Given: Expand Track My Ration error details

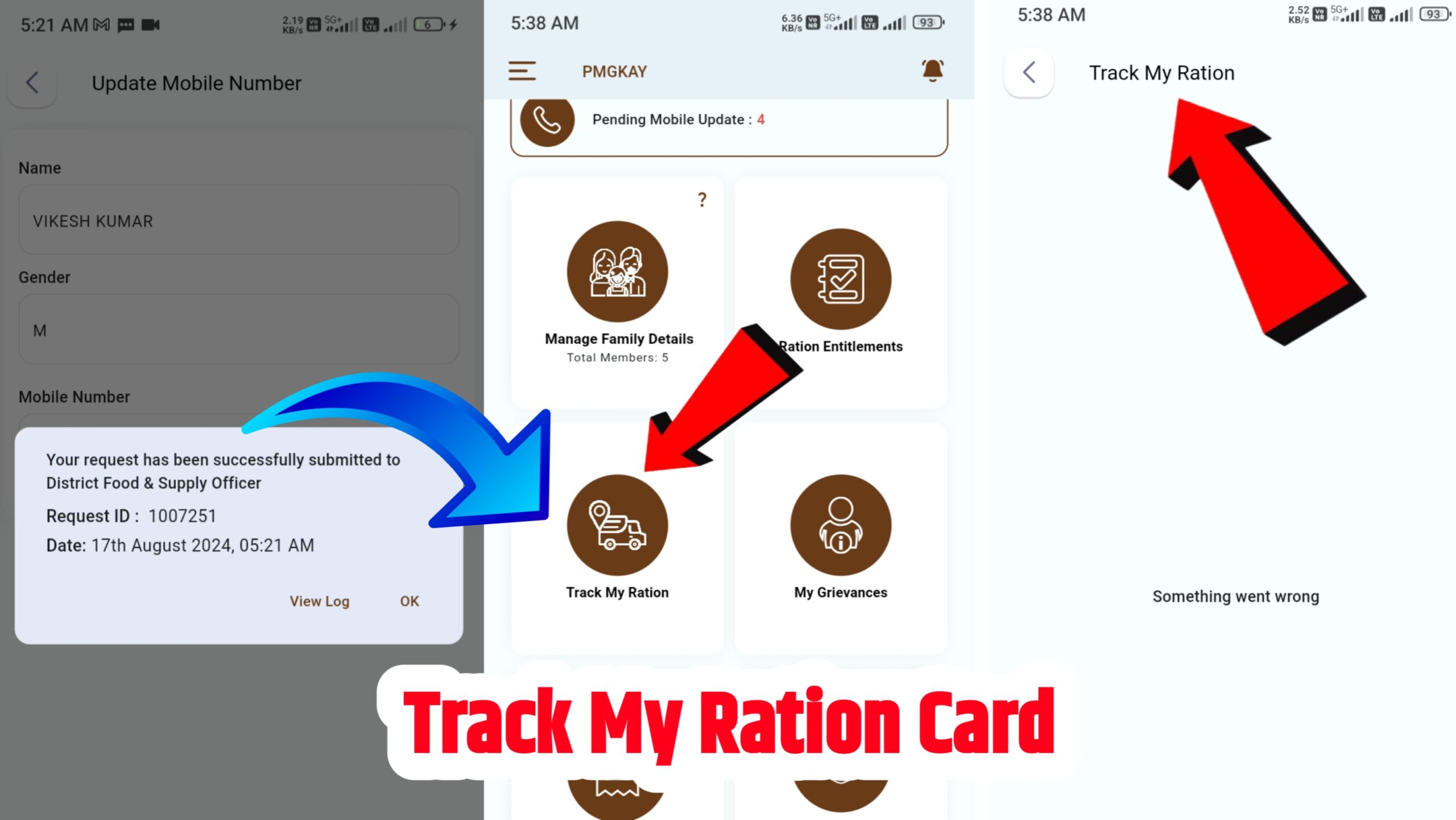Looking at the screenshot, I should (1236, 596).
